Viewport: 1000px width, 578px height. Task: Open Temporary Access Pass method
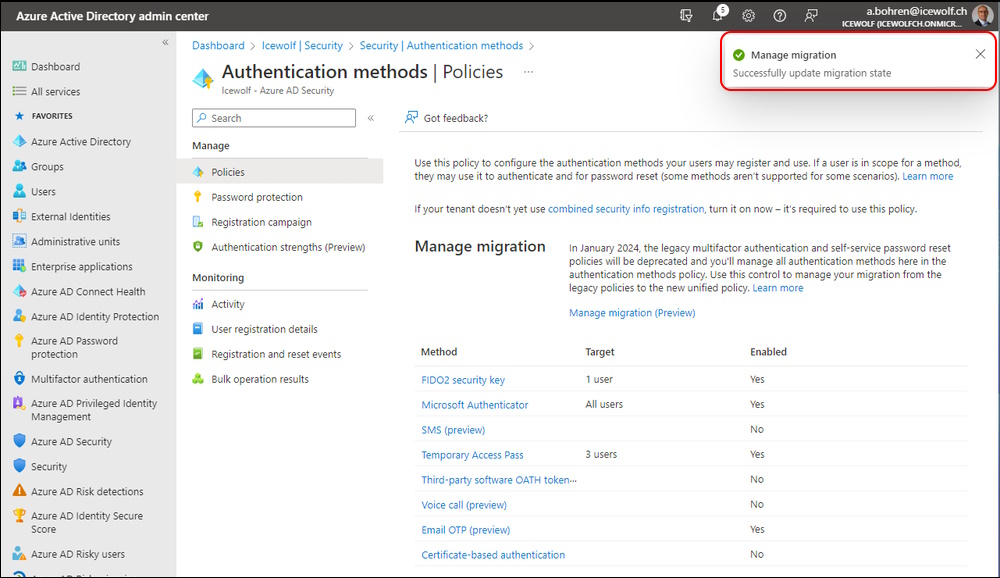click(472, 455)
